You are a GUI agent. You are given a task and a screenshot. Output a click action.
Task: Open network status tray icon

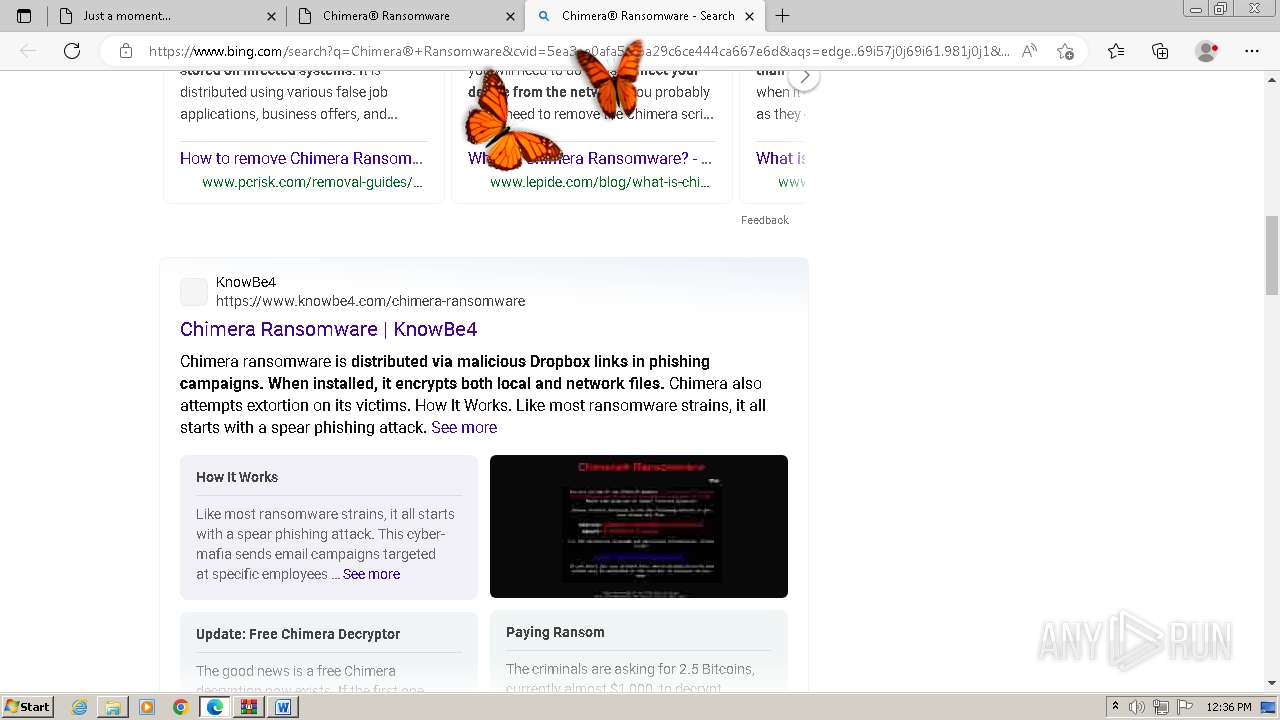(x=1161, y=707)
